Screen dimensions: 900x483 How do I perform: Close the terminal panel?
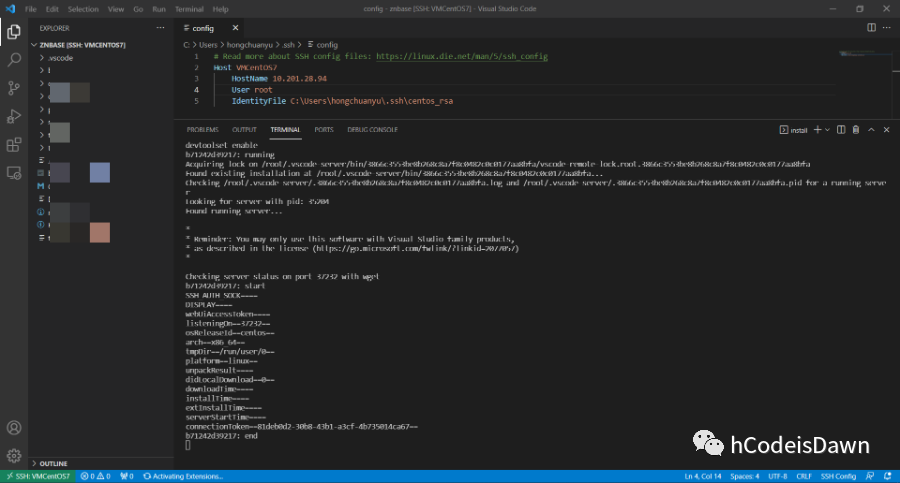point(886,130)
